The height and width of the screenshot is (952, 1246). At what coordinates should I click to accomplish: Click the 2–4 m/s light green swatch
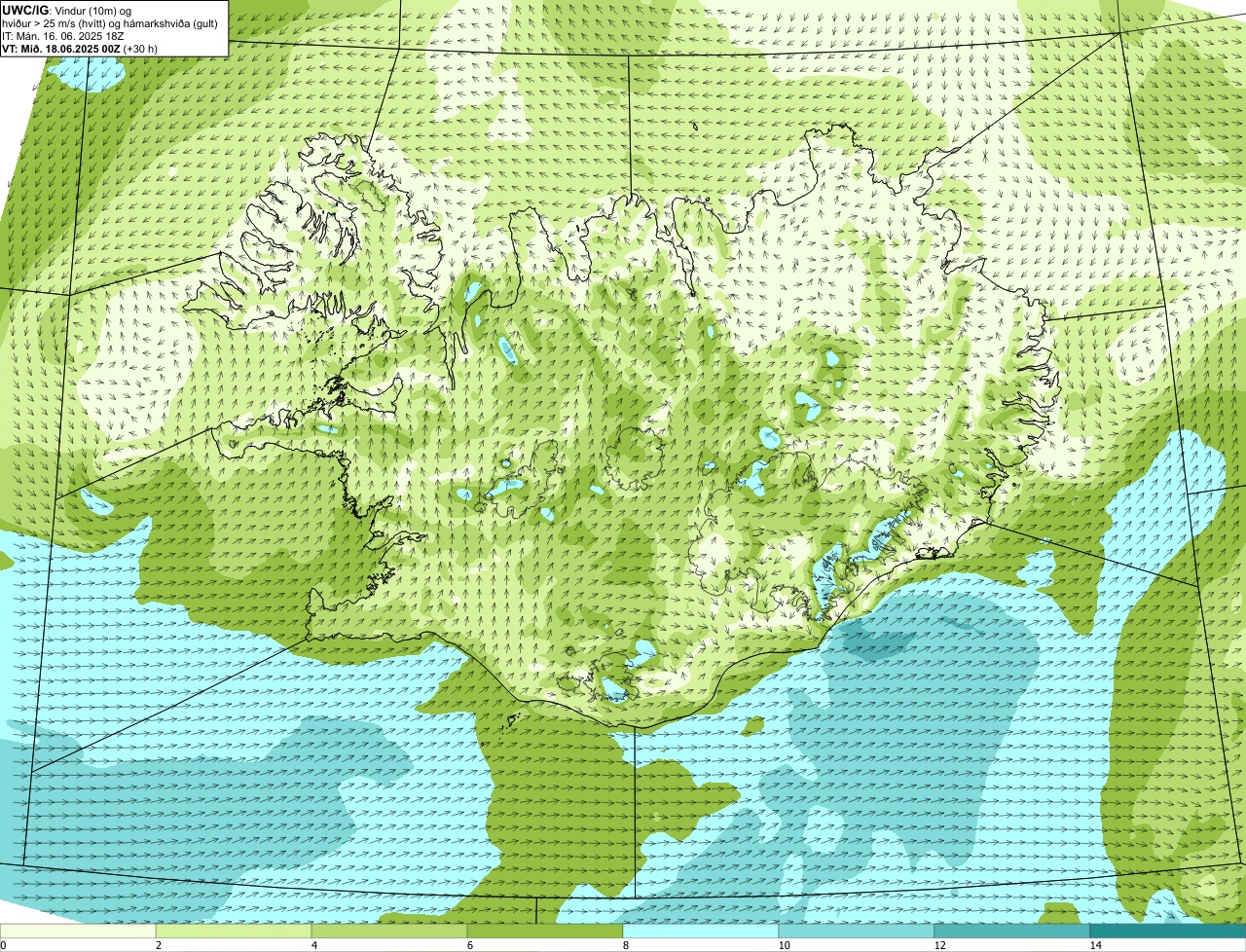(234, 931)
